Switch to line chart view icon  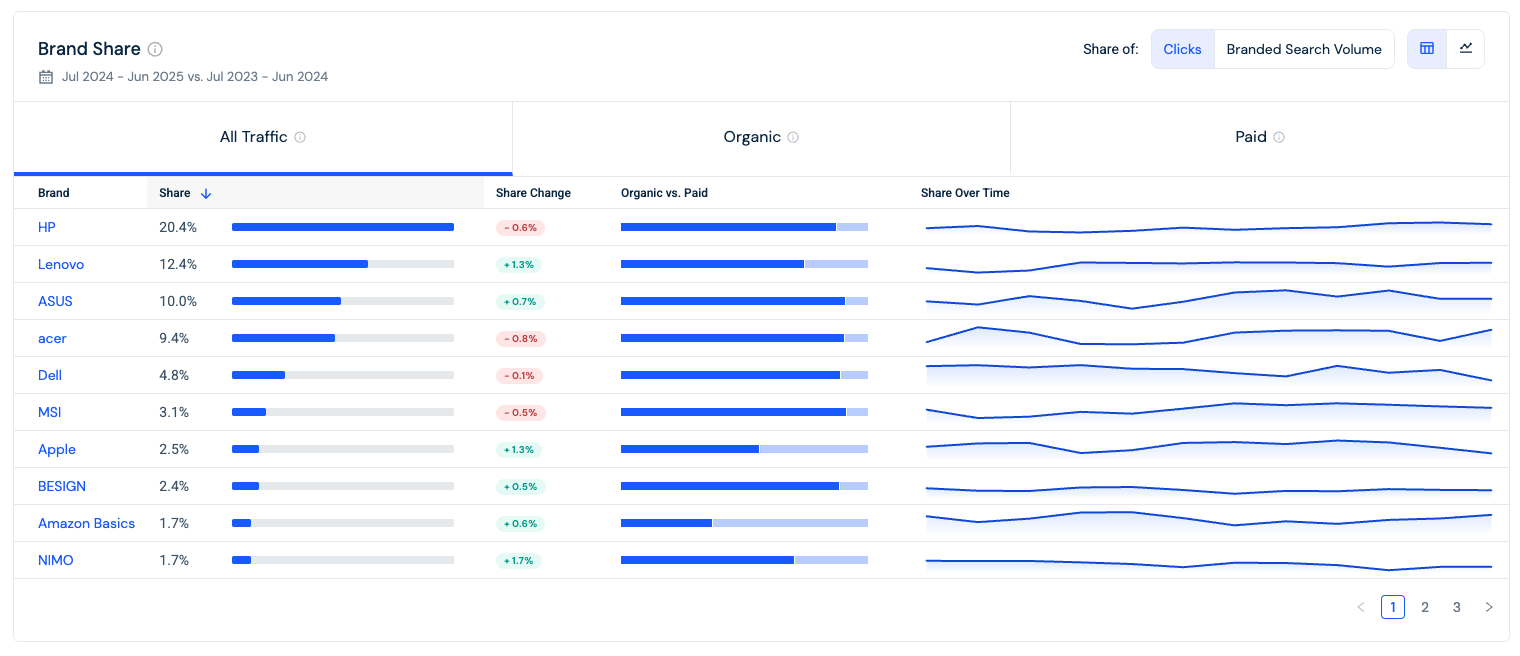pyautogui.click(x=1466, y=49)
